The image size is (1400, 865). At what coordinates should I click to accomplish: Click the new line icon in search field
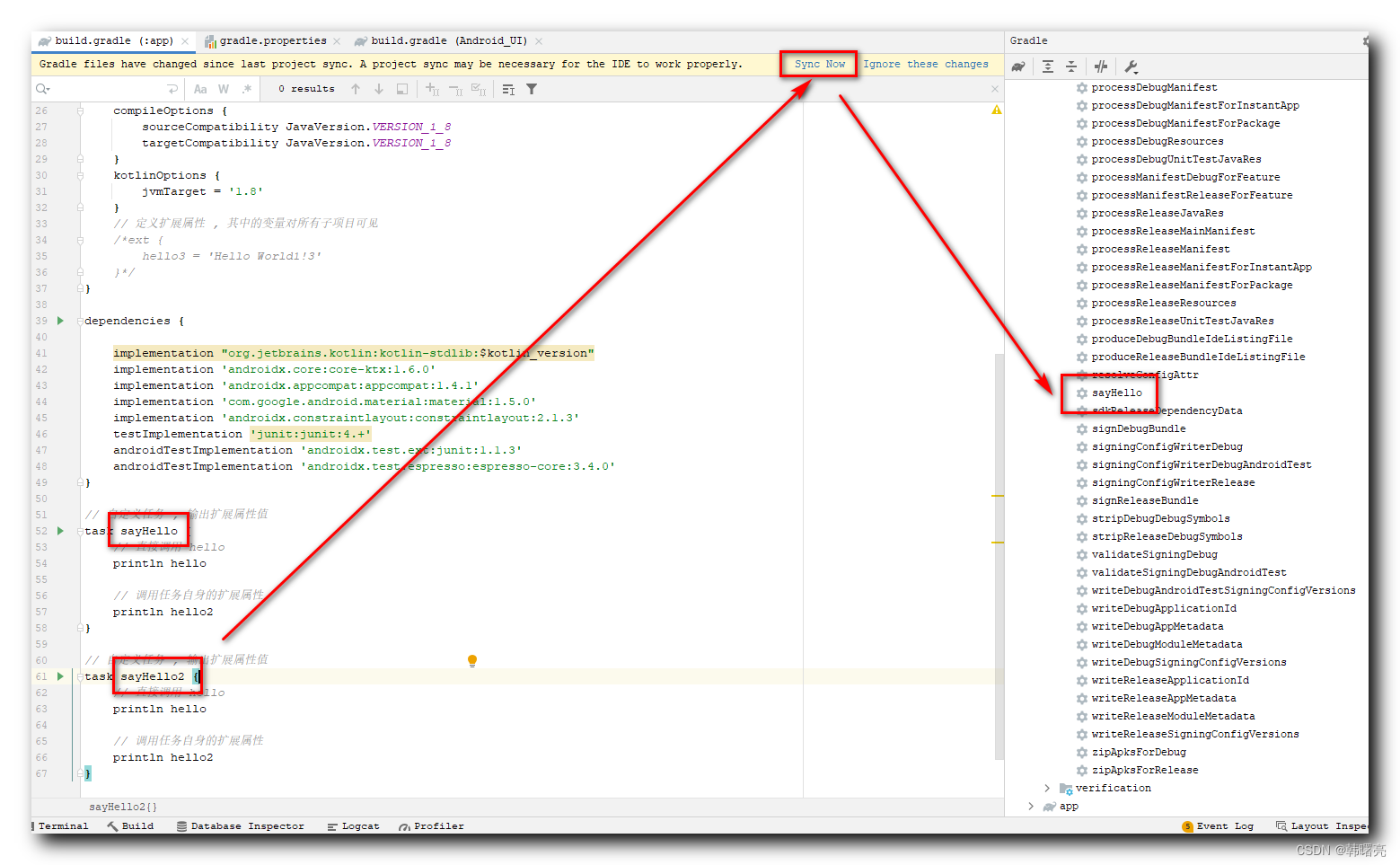(x=172, y=89)
